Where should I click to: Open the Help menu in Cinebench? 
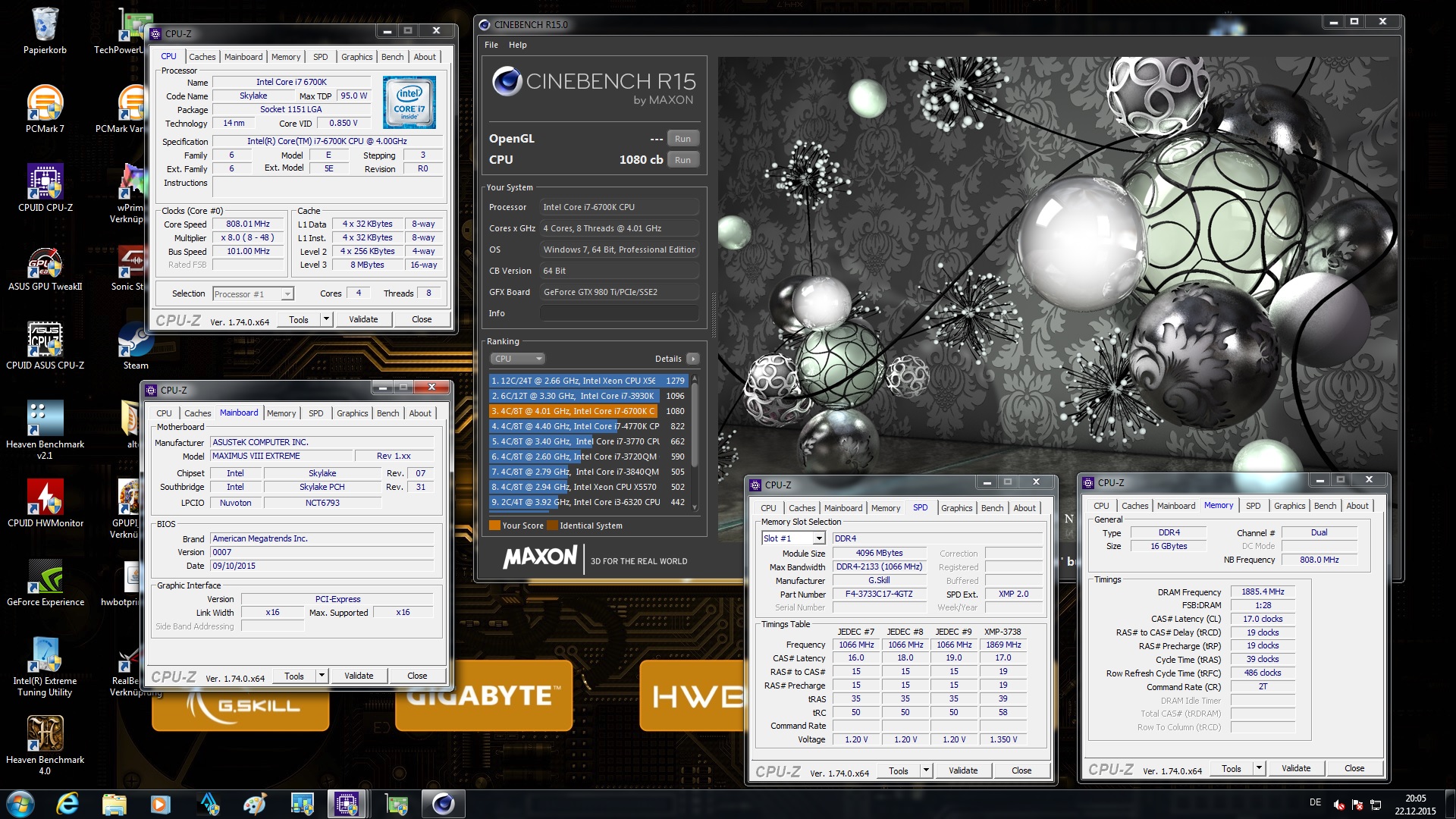tap(518, 45)
